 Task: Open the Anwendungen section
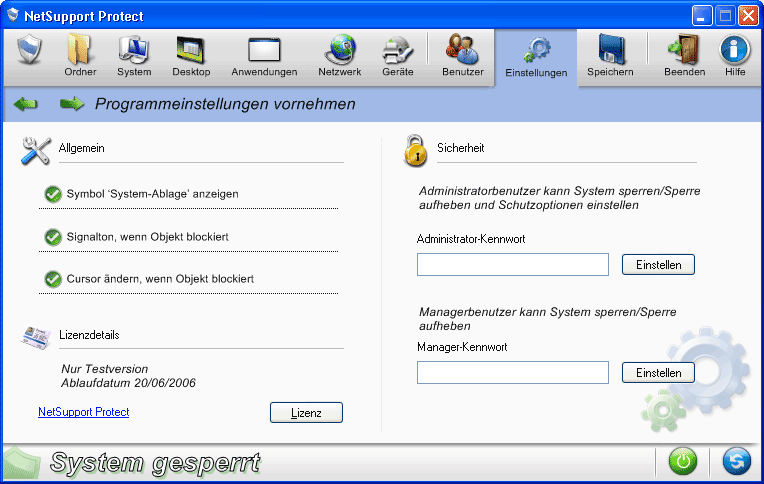point(264,55)
